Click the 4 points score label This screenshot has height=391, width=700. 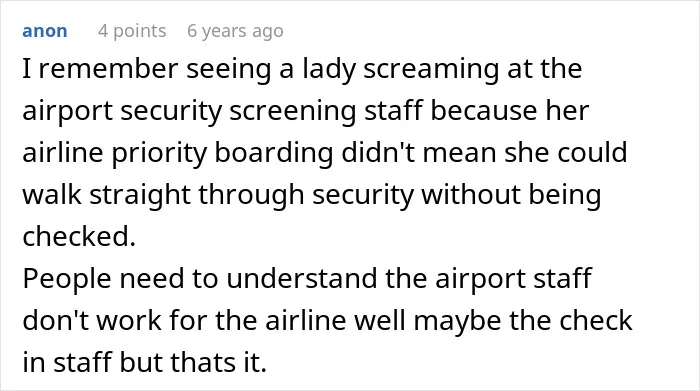(132, 31)
